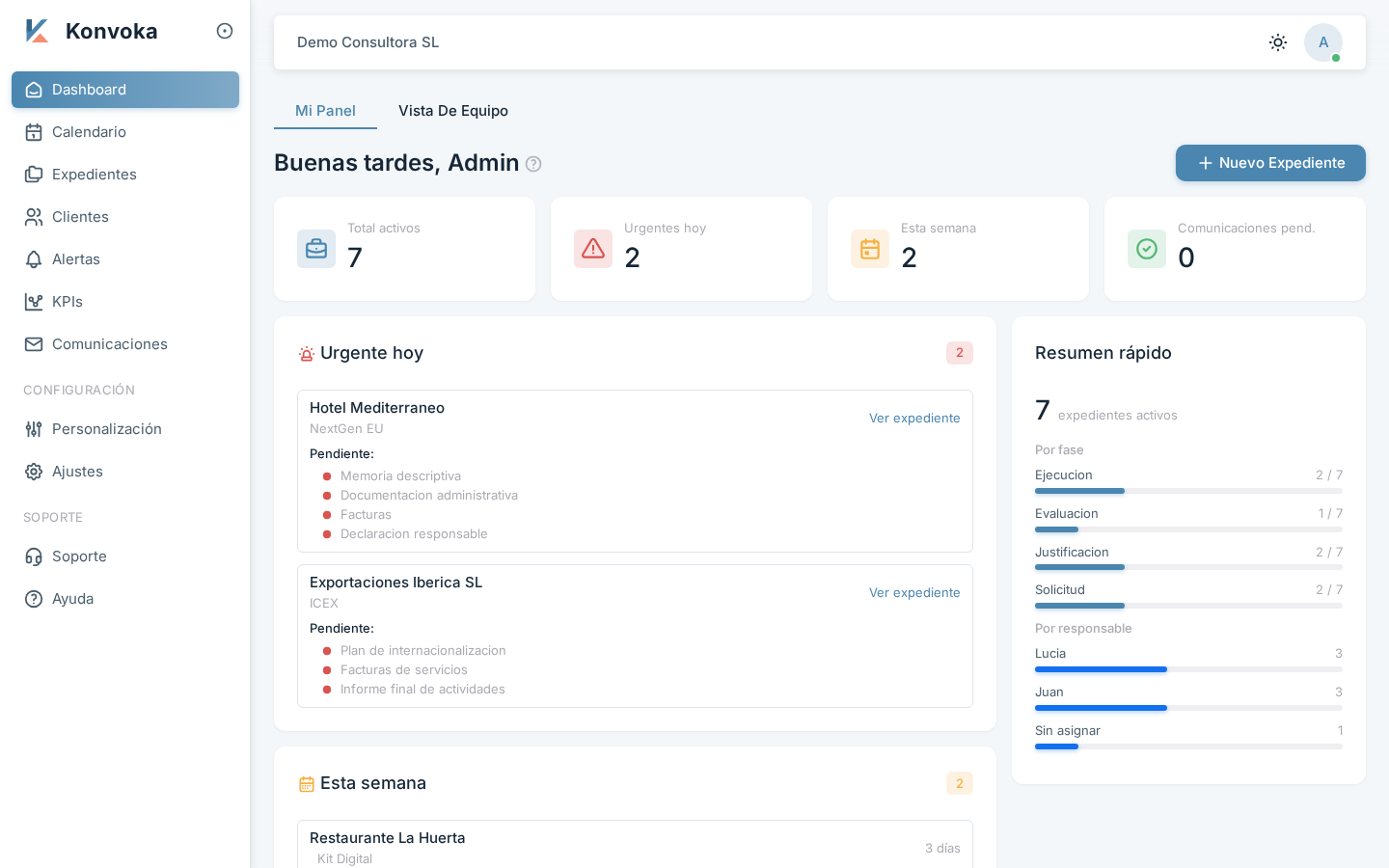Screen dimensions: 1389x868
Task: Click 'Plan de internacionalizacion' pending item
Action: point(423,651)
